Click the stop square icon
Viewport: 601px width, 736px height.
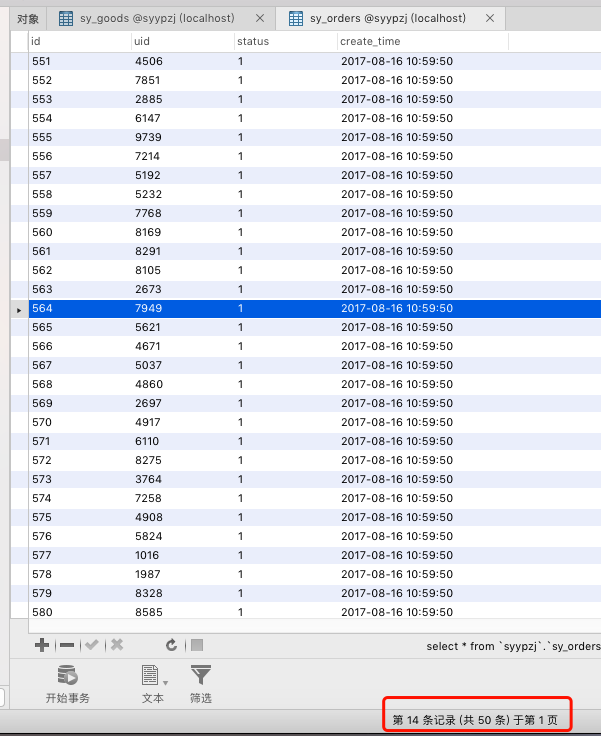click(197, 646)
